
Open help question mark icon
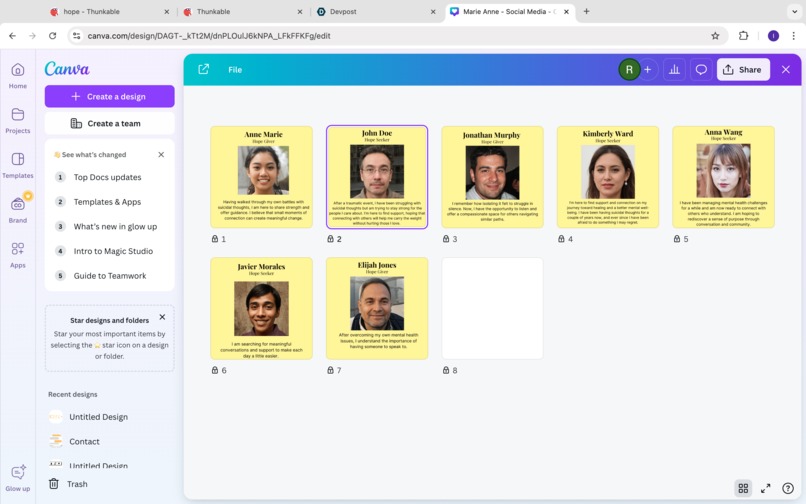point(787,488)
